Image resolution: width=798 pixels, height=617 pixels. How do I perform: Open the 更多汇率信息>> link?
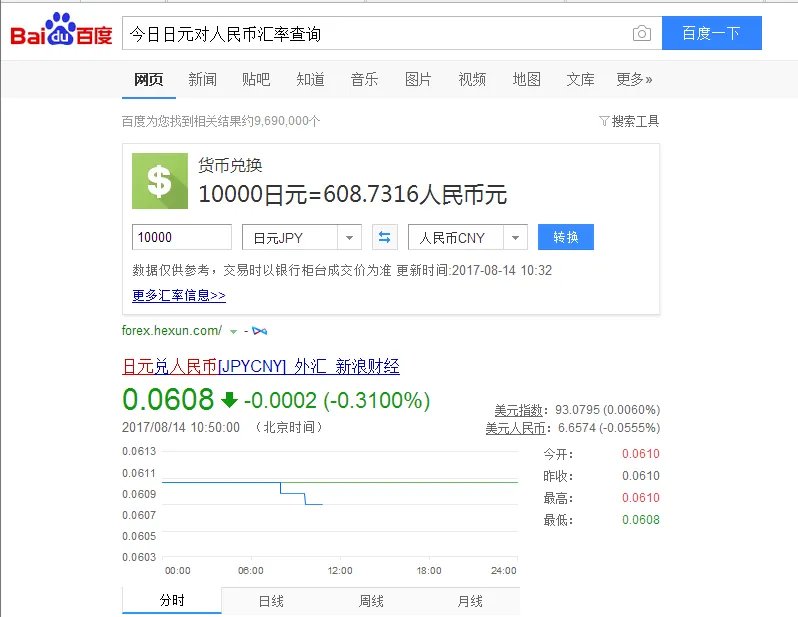tap(179, 296)
